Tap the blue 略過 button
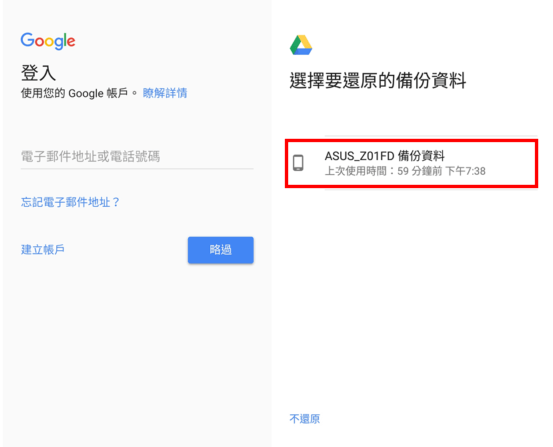 point(220,250)
